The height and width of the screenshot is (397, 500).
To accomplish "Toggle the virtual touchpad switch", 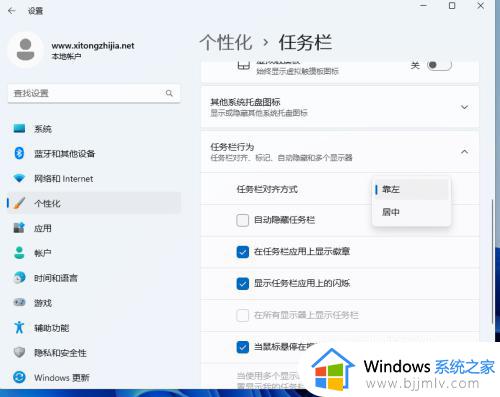I will coord(439,65).
